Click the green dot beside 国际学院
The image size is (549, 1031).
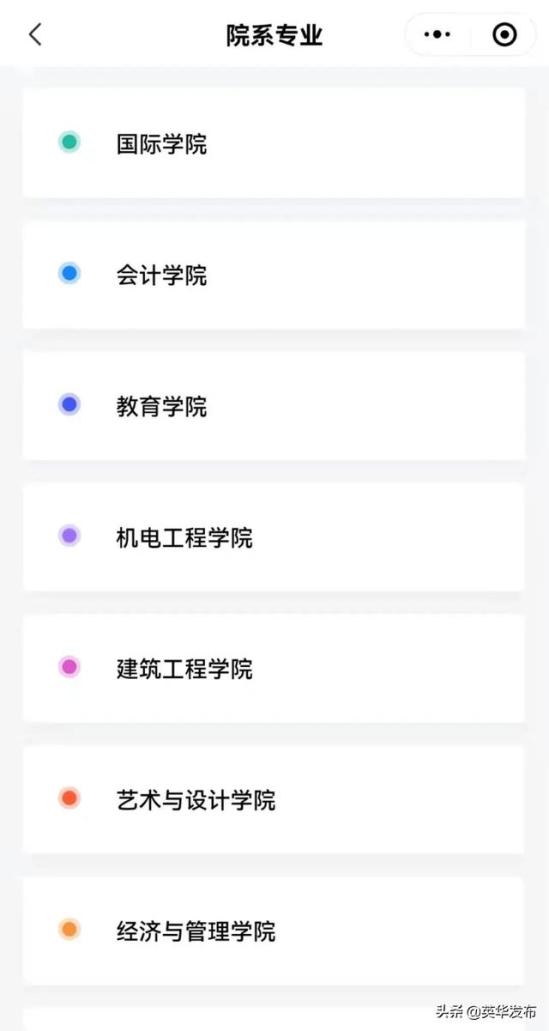click(x=69, y=142)
